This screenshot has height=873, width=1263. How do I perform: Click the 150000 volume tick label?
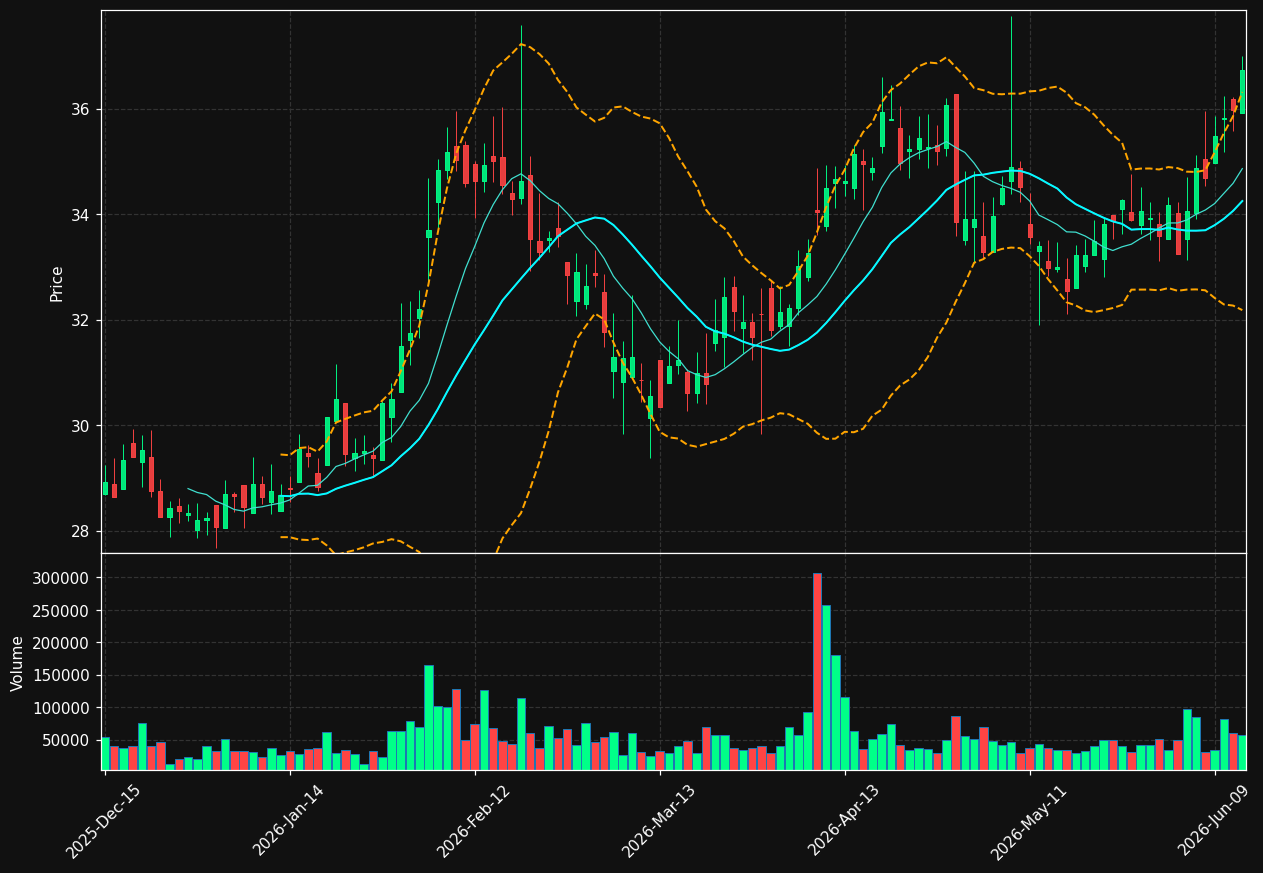[62, 676]
